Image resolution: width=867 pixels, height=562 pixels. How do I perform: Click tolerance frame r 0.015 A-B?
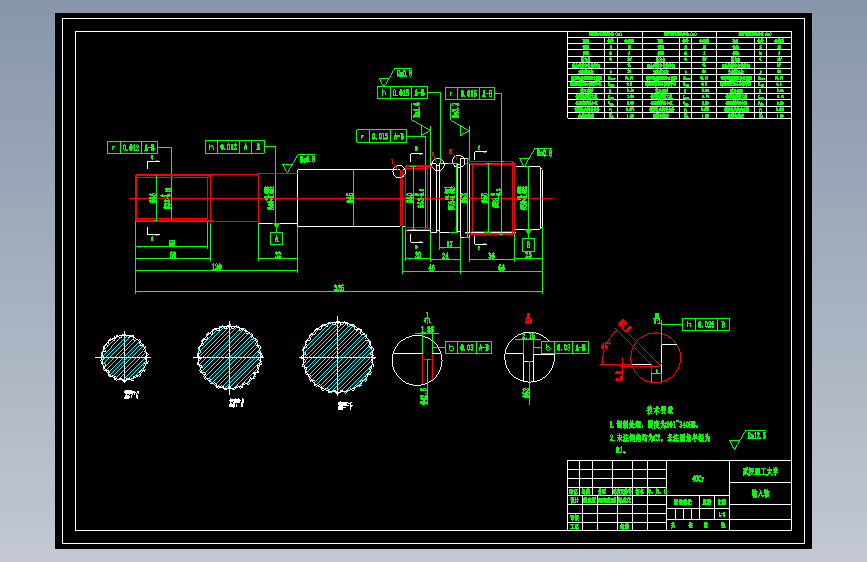coord(382,136)
